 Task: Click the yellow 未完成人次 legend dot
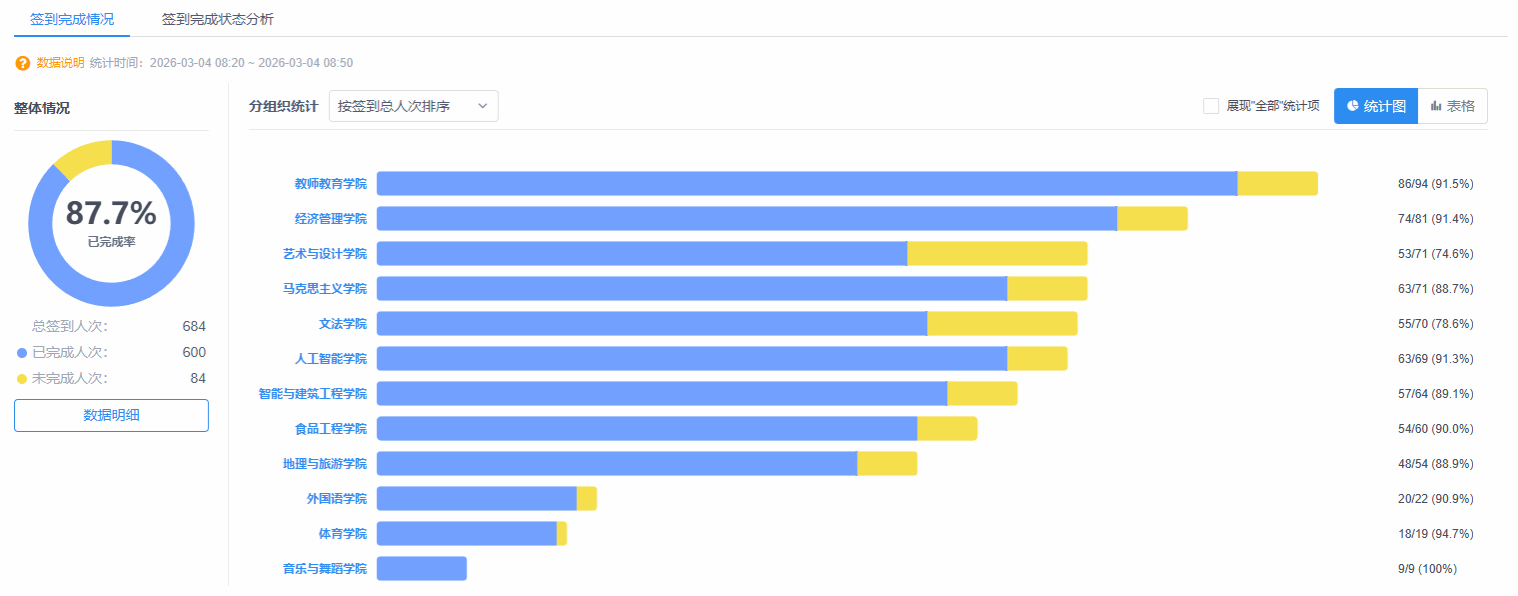(22, 379)
